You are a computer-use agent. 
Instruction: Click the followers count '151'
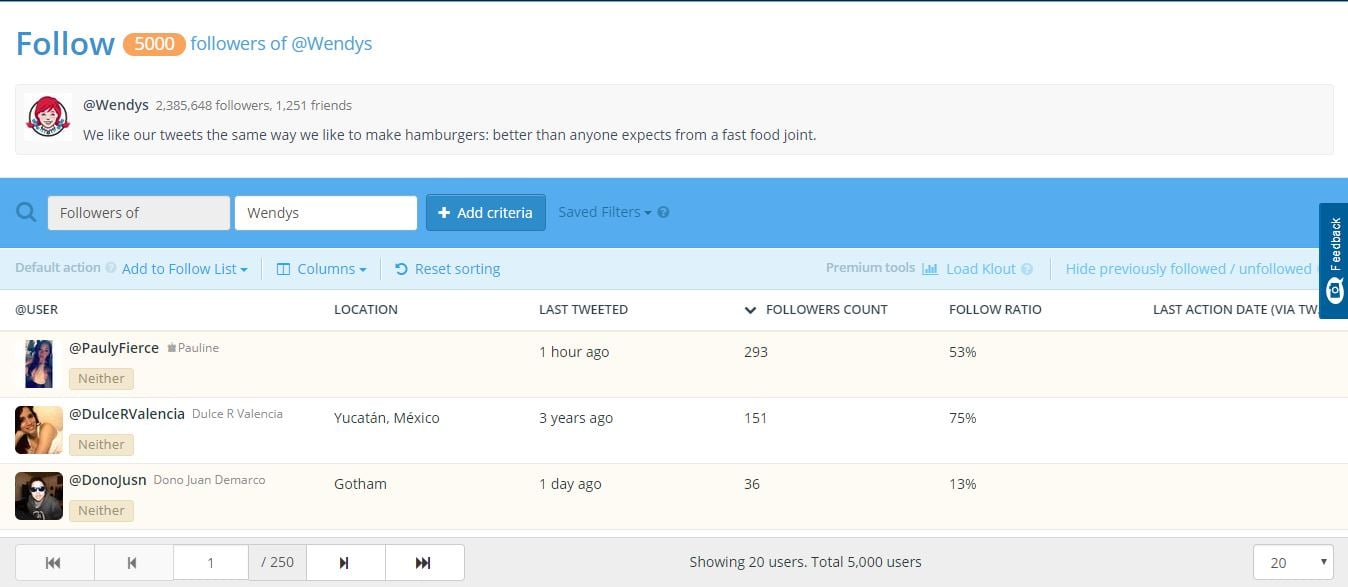point(756,418)
